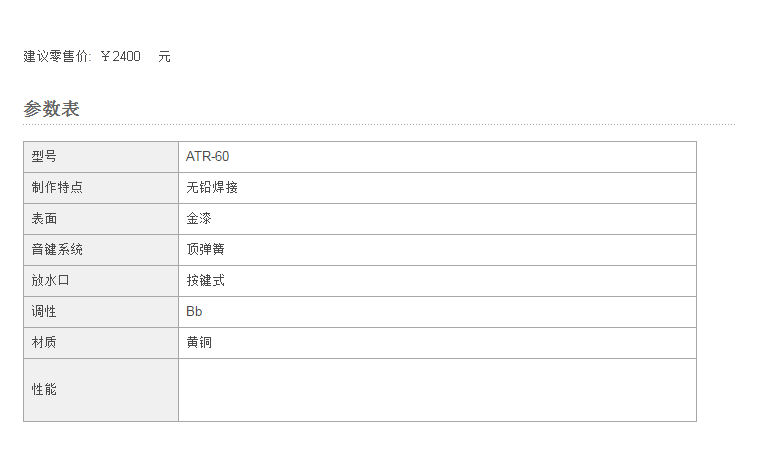Click the 无铅焊接 value cell
Viewport: 759px width, 458px height.
(438, 188)
